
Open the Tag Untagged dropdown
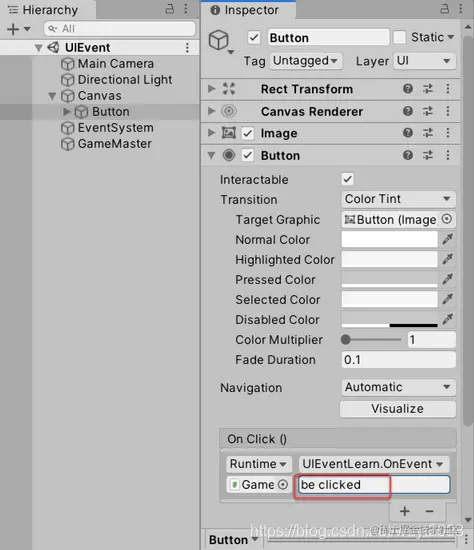(x=306, y=61)
